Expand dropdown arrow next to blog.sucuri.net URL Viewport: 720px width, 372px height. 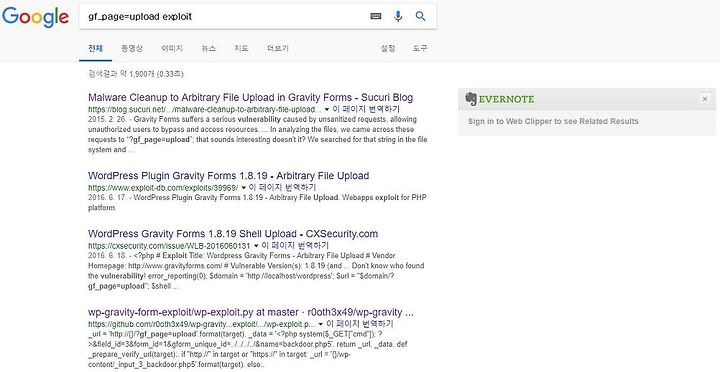click(x=326, y=109)
